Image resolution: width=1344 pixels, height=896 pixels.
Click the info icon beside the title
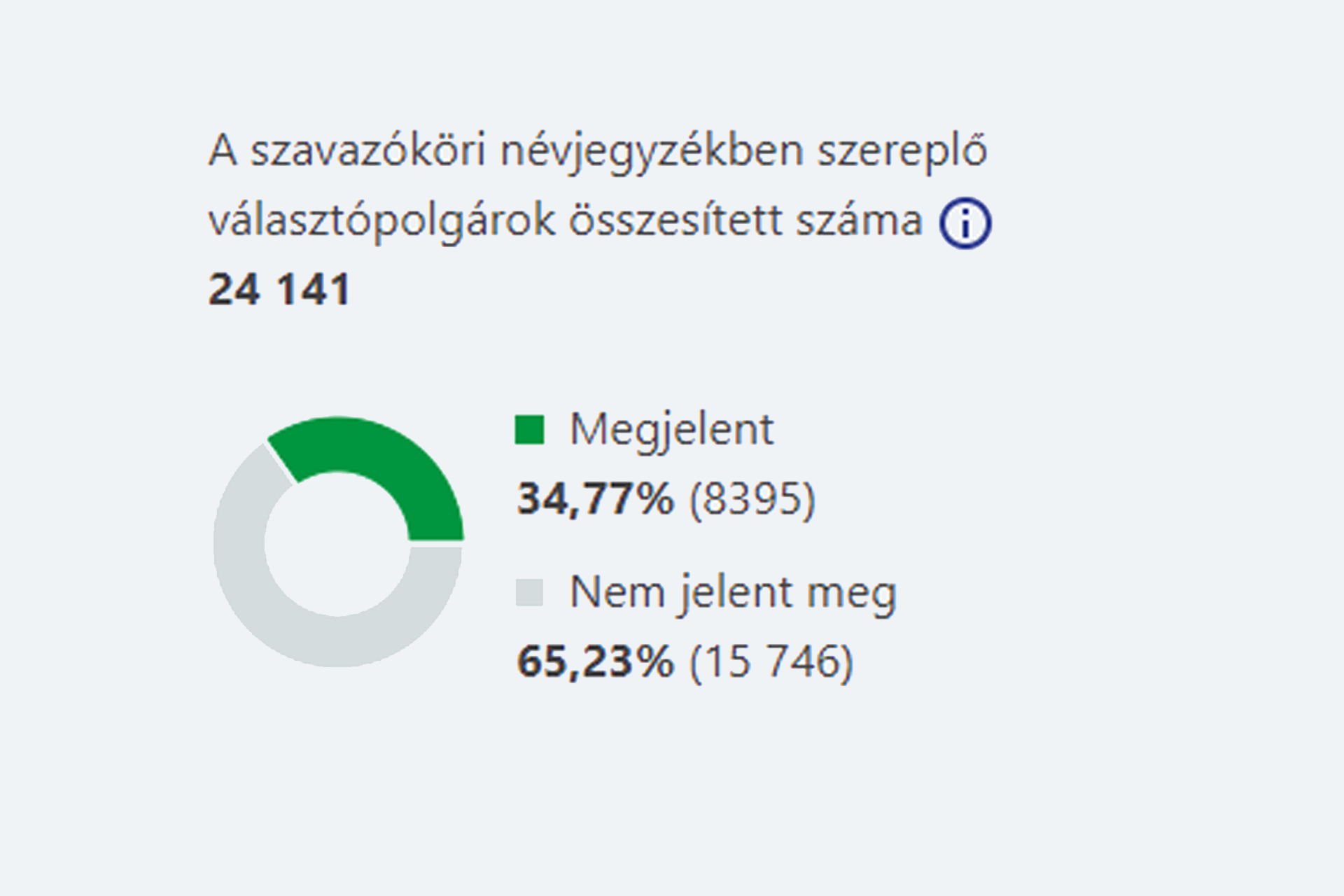click(965, 224)
